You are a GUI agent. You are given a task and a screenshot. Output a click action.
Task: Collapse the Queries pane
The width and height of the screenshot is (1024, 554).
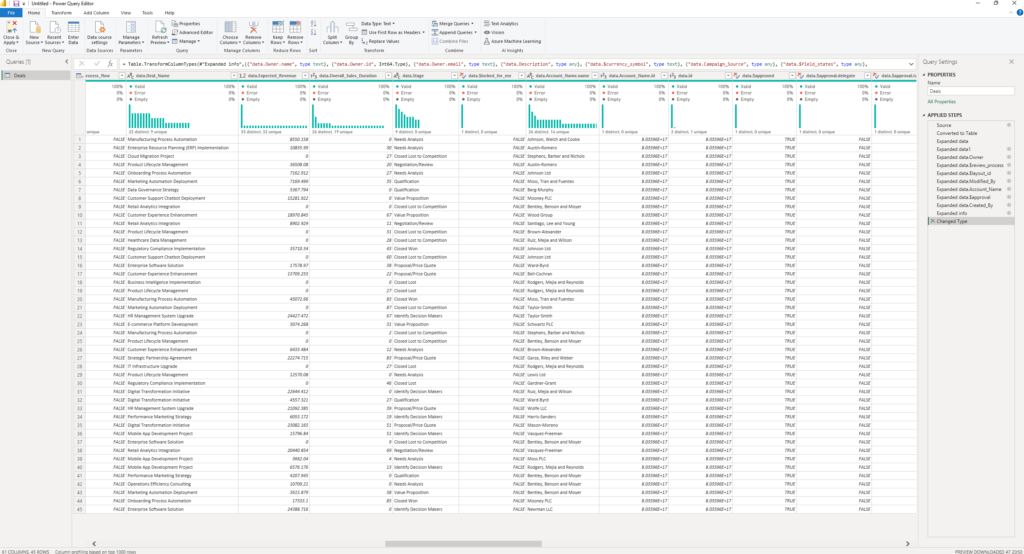pos(67,61)
